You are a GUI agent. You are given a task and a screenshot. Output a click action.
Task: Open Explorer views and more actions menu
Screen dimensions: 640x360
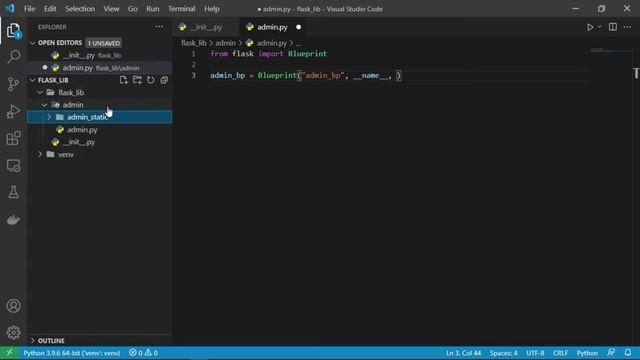(x=159, y=27)
